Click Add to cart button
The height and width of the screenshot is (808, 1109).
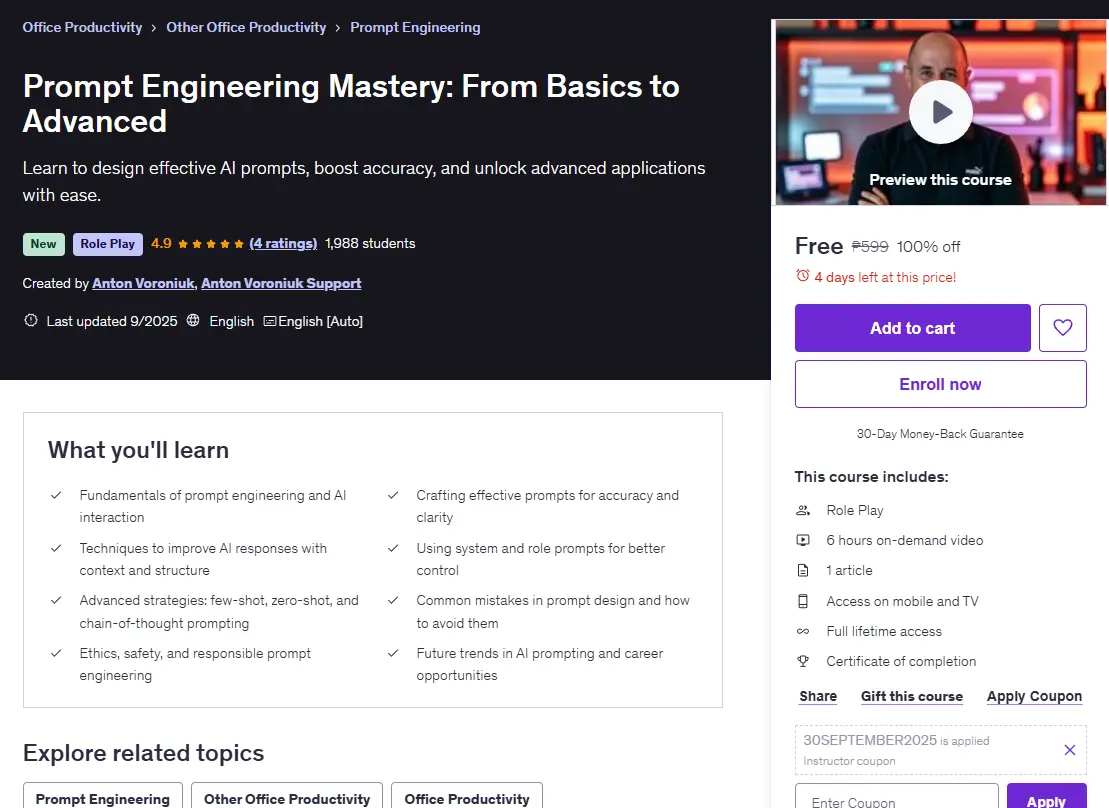[912, 328]
